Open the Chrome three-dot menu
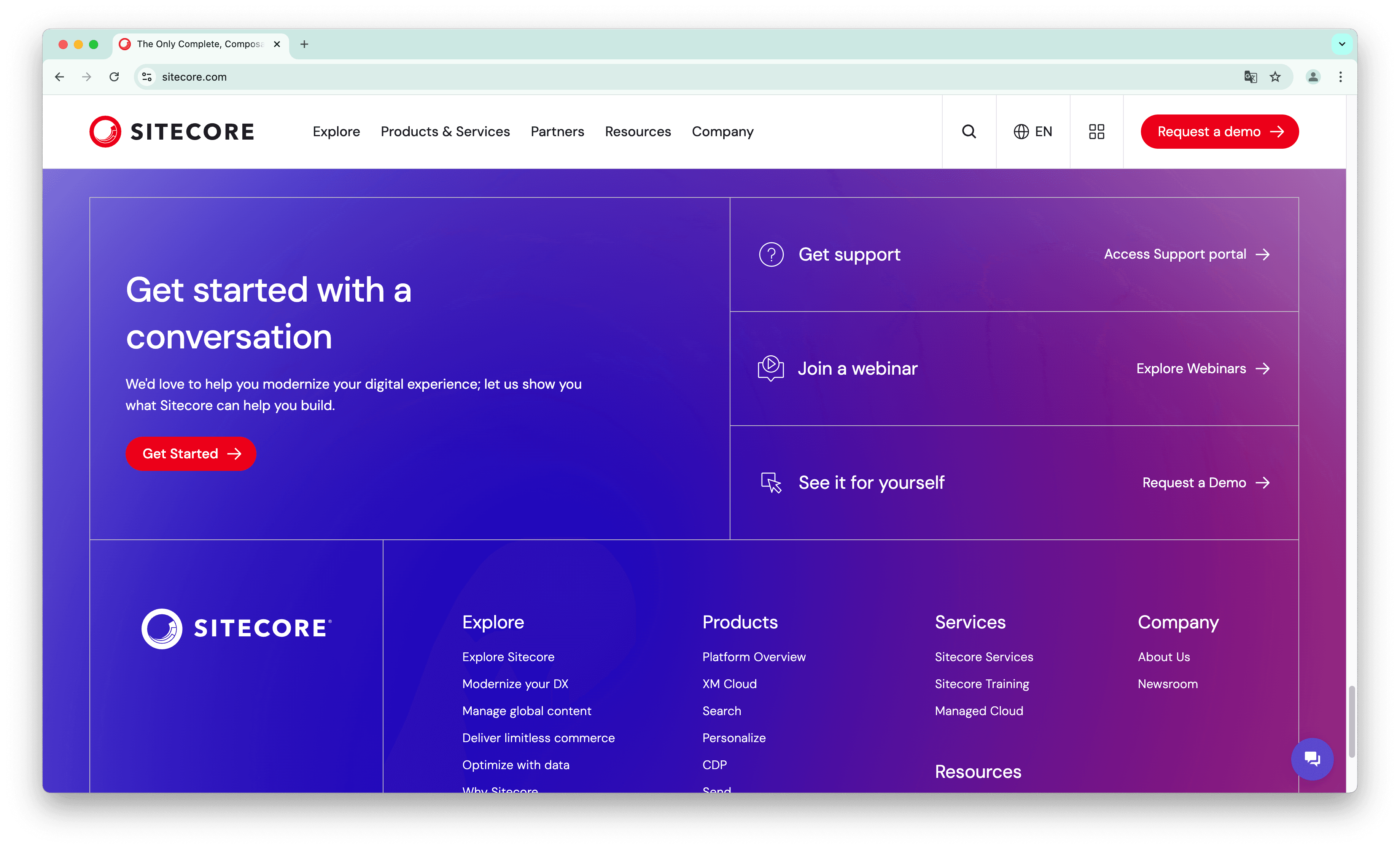 tap(1340, 77)
